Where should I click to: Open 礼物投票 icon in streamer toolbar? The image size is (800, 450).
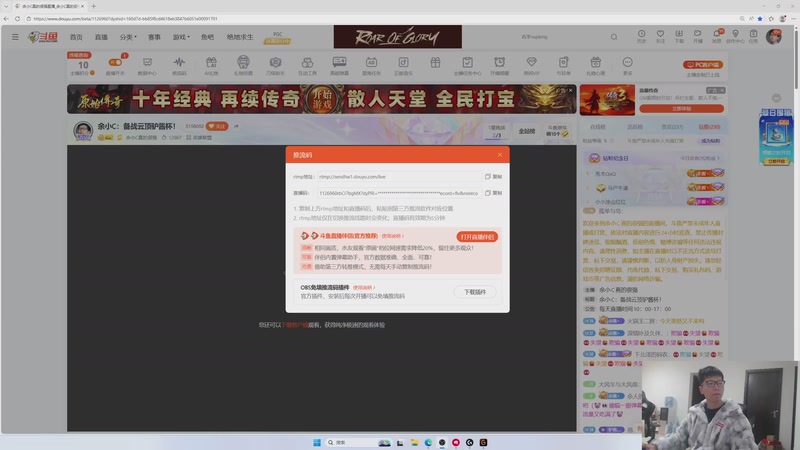tap(243, 66)
